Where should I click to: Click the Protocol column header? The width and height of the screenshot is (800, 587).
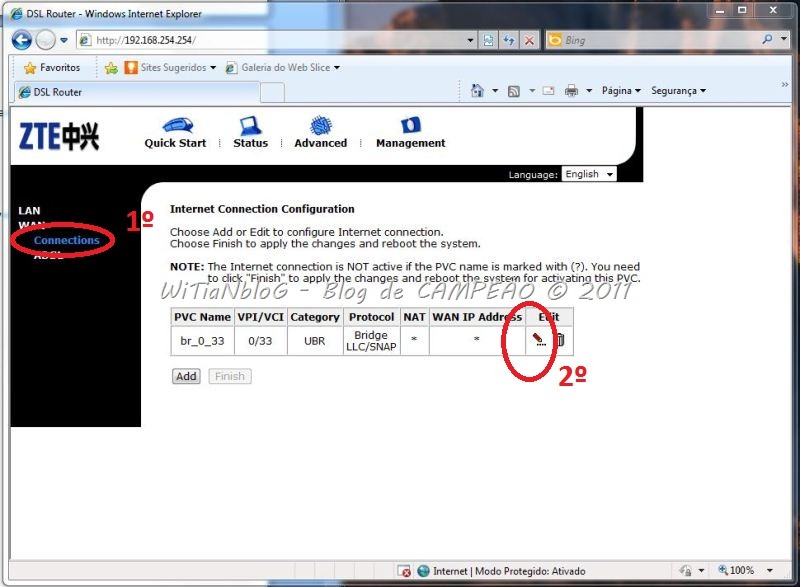coord(371,317)
